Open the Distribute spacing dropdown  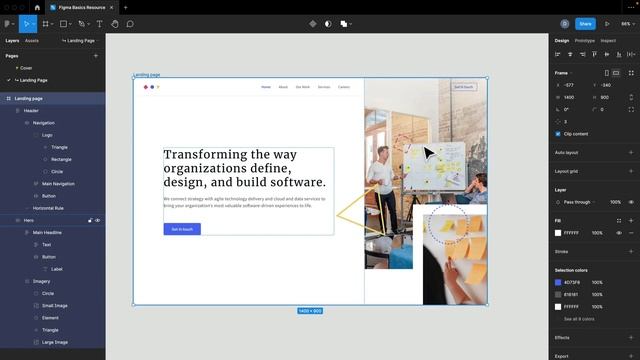[631, 54]
